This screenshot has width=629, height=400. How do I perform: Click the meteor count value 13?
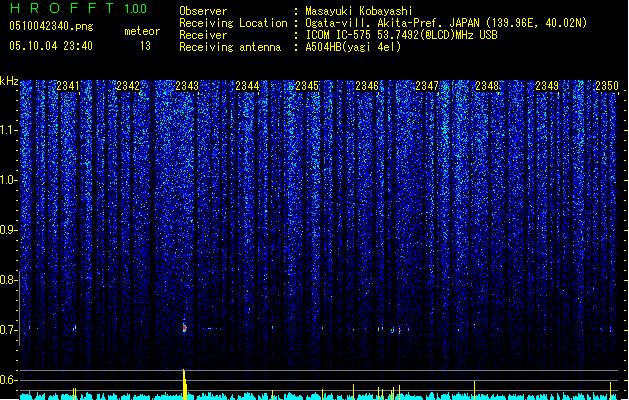click(145, 46)
